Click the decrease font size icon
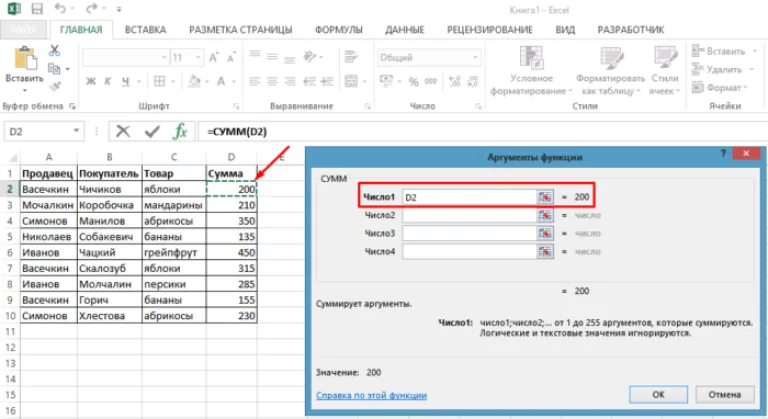This screenshot has height=419, width=768. click(x=231, y=57)
